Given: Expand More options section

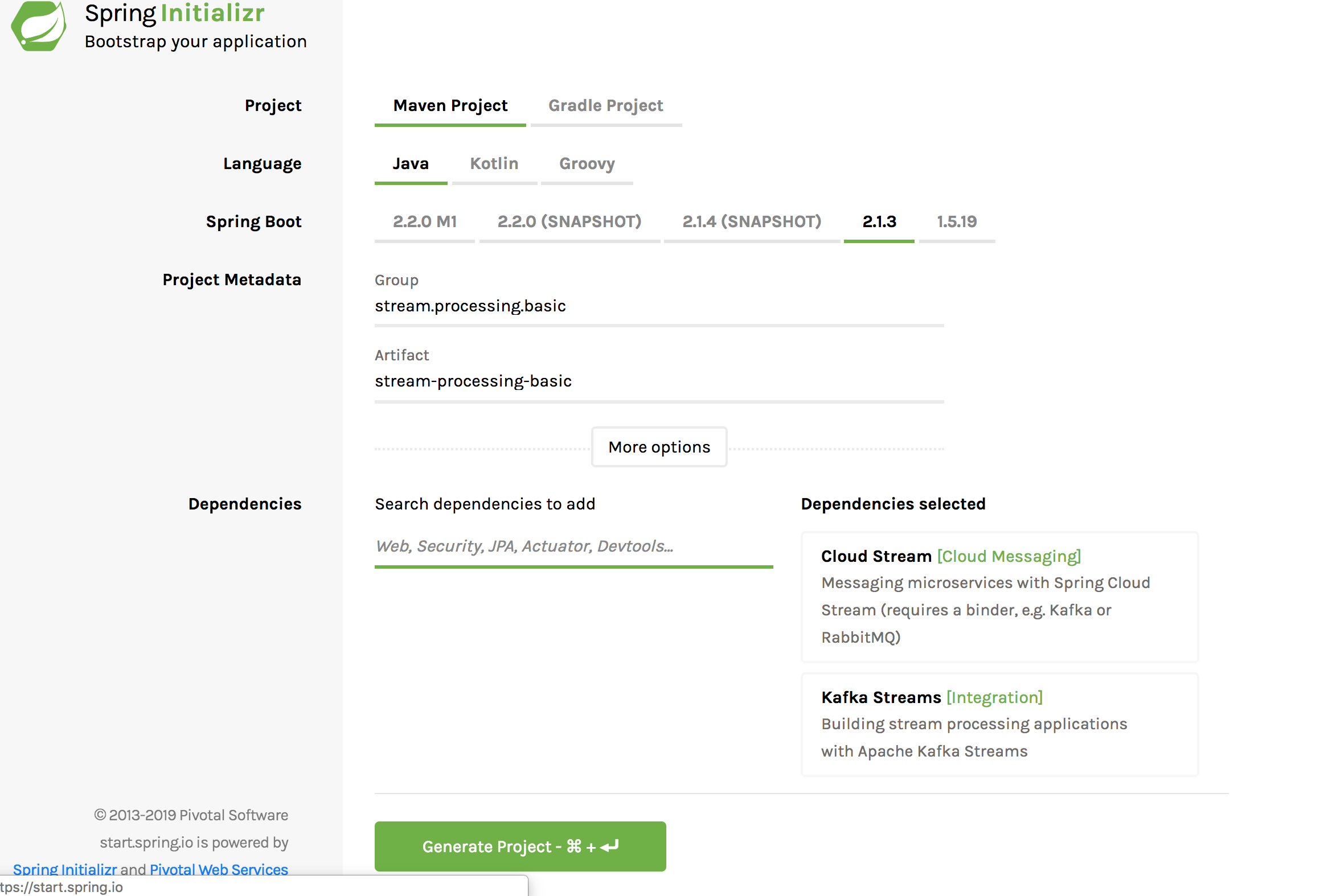Looking at the screenshot, I should click(x=659, y=447).
